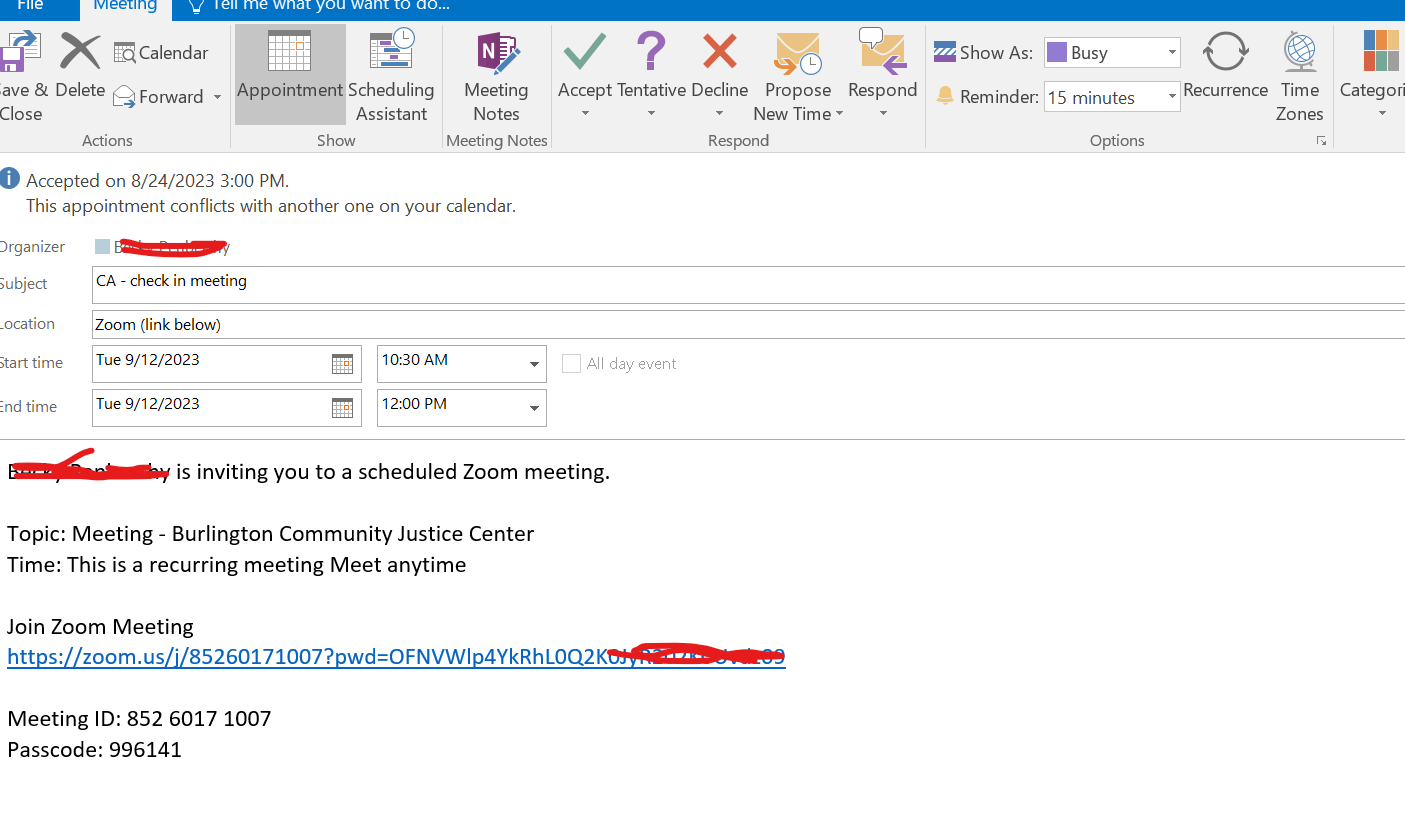Click the info icon beside Accepted notice

point(10,179)
